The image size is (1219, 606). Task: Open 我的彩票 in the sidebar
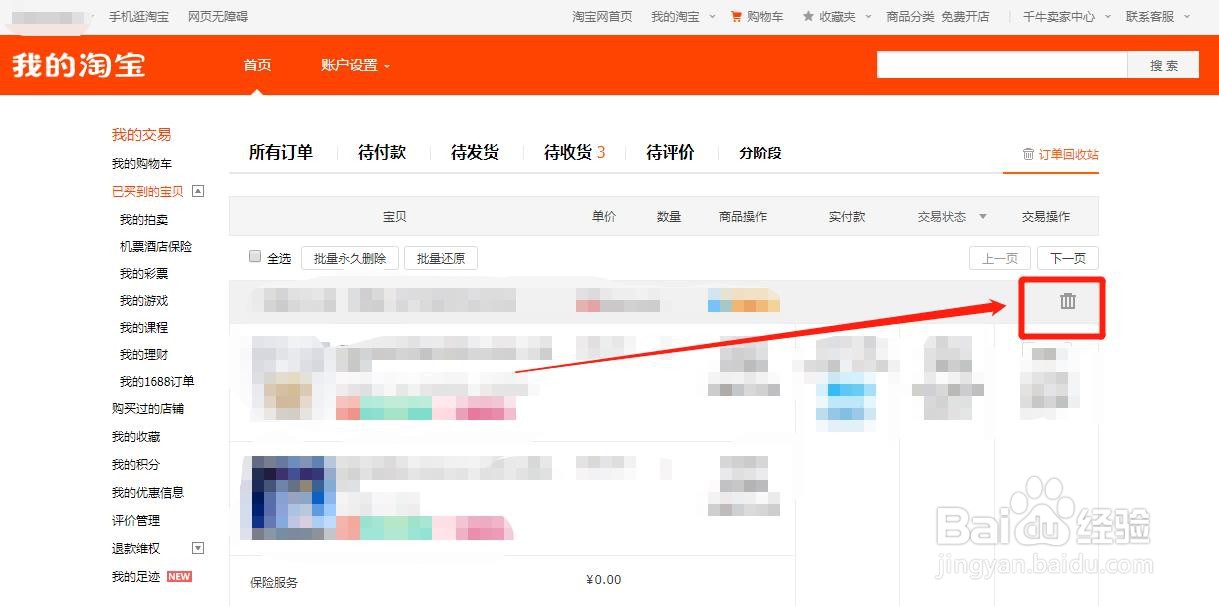(x=144, y=273)
